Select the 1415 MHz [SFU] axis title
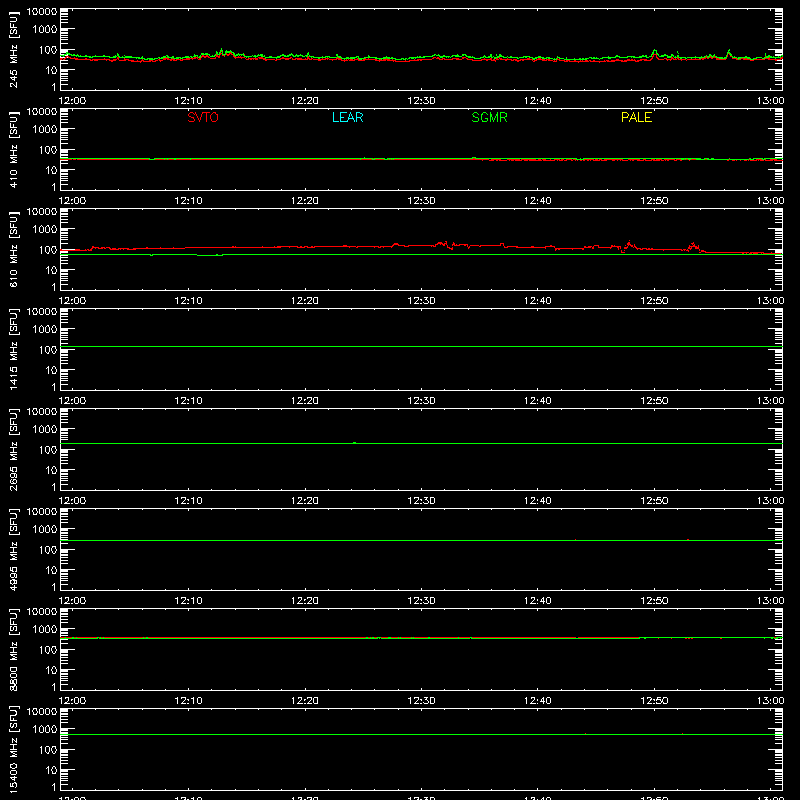This screenshot has height=800, width=800. 13,349
